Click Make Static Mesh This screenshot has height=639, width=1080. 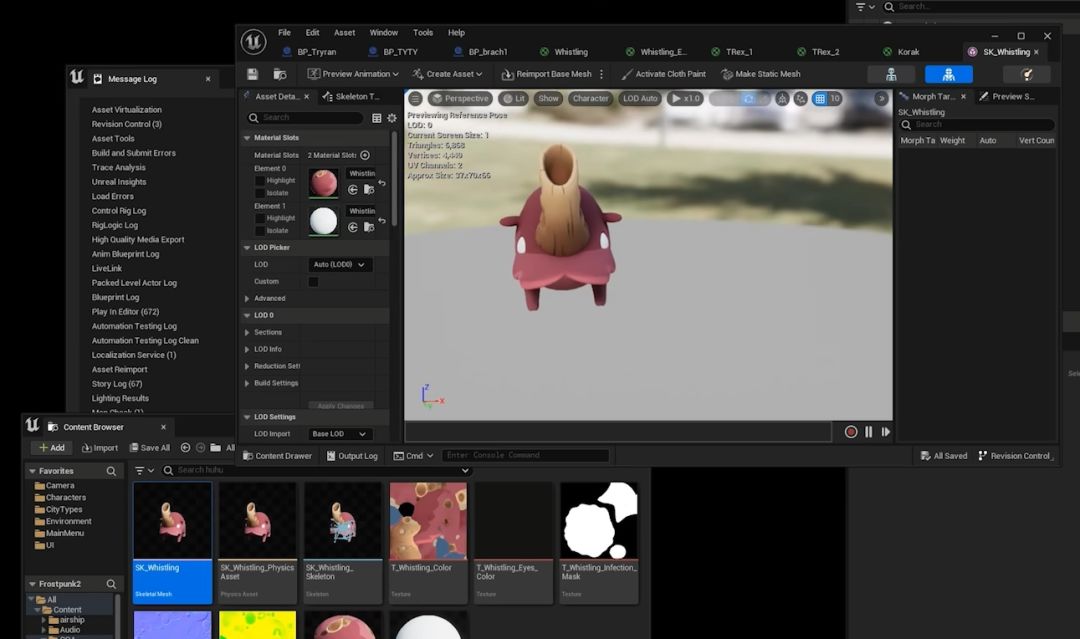coord(760,74)
